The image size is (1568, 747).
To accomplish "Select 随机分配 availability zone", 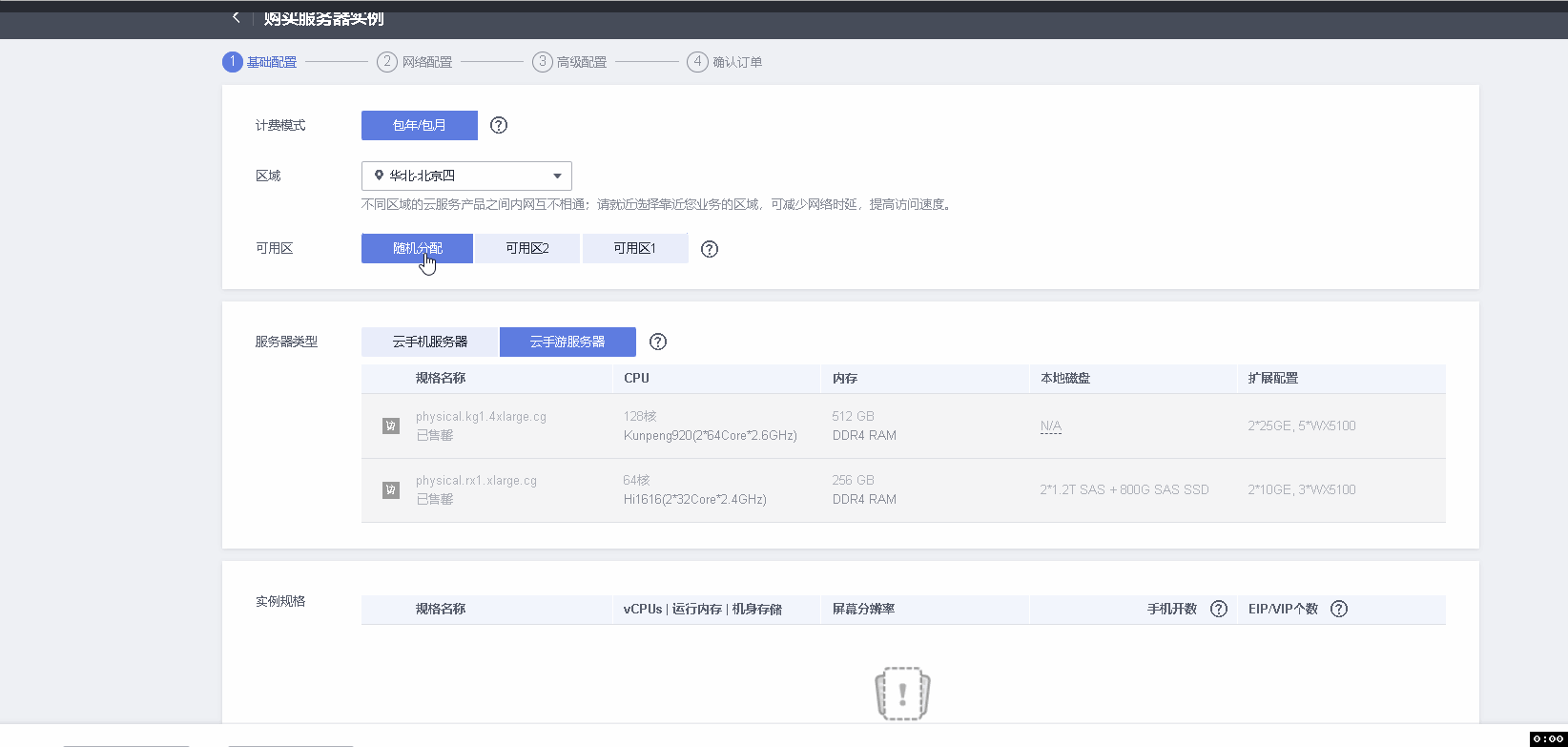I will 417,248.
